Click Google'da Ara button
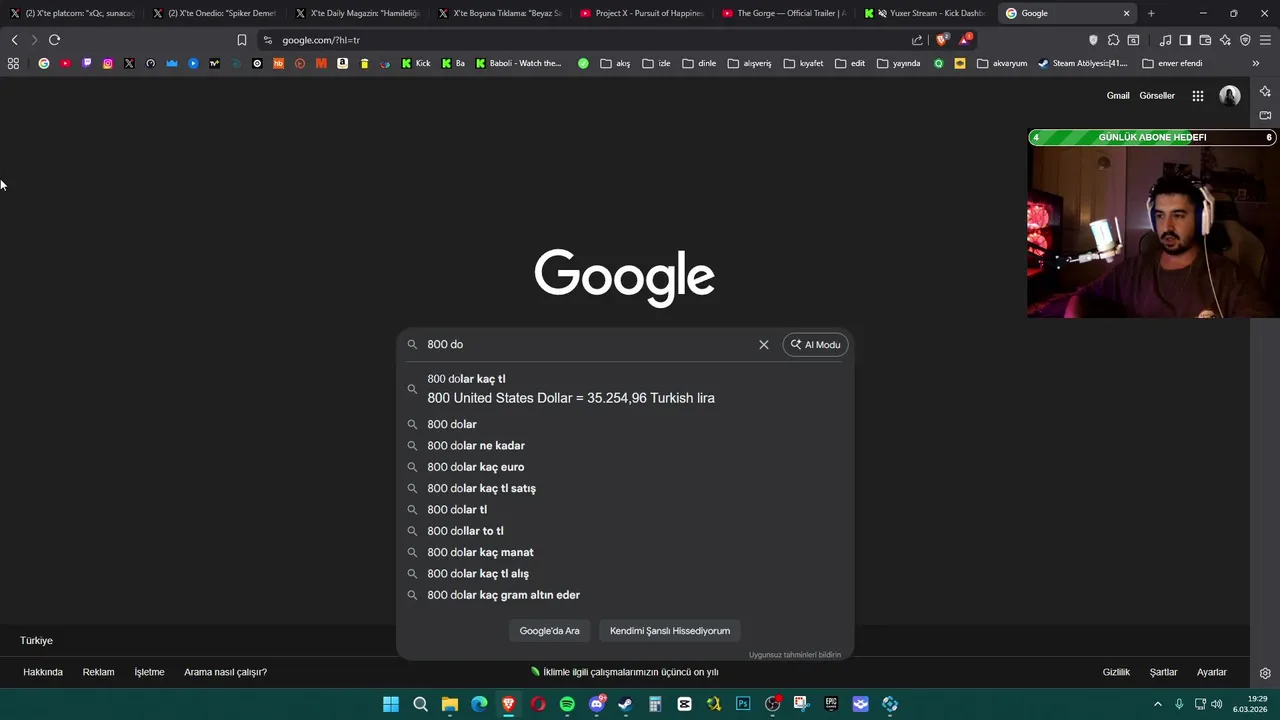This screenshot has width=1280, height=720. (x=549, y=631)
